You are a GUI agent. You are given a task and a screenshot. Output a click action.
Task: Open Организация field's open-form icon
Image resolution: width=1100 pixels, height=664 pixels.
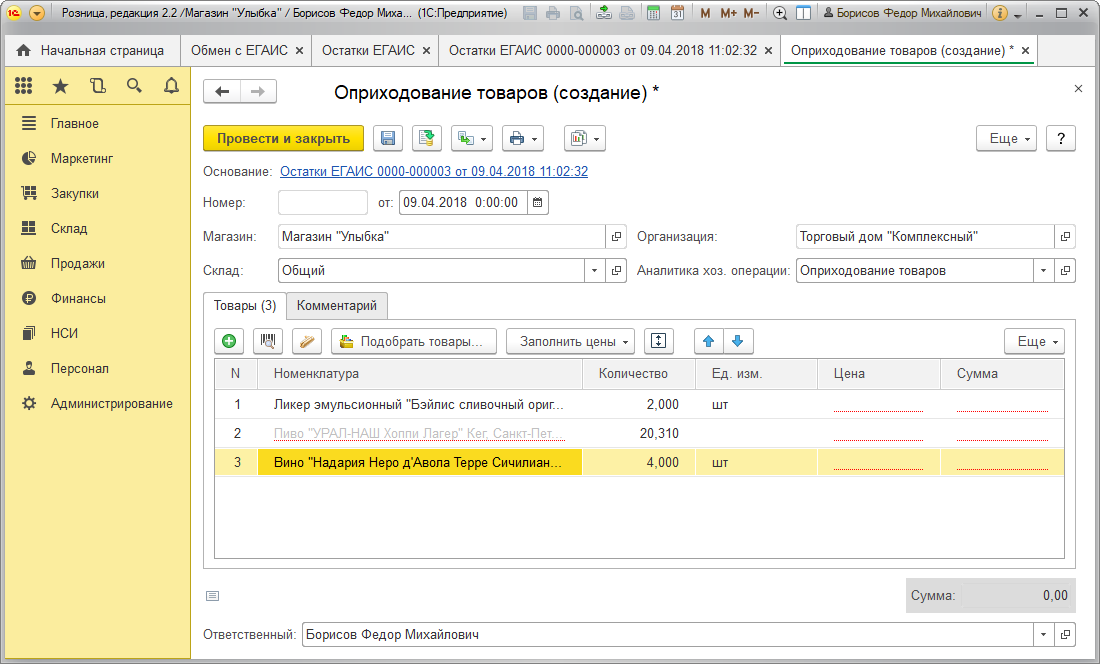tap(1065, 237)
